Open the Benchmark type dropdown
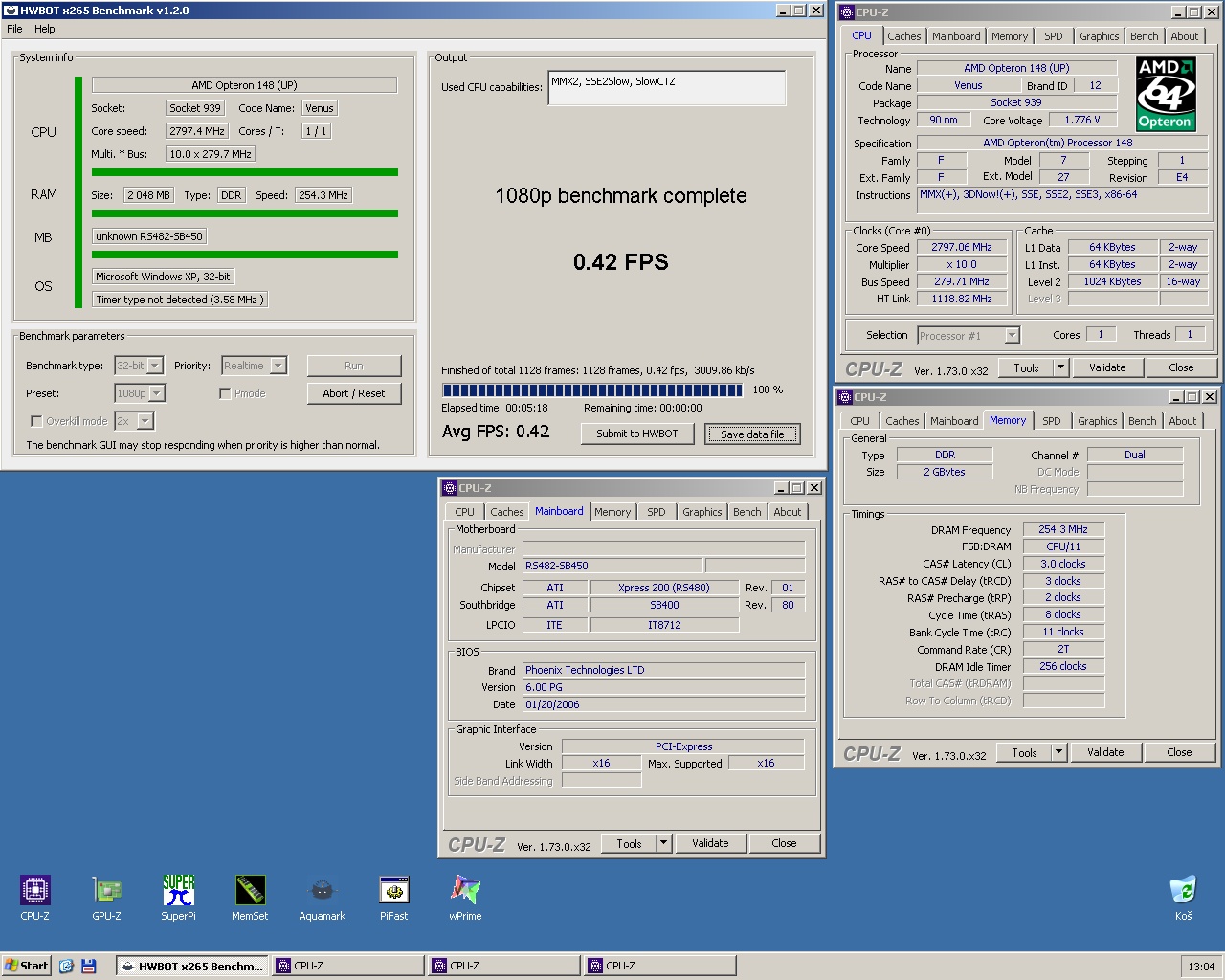 tap(155, 366)
